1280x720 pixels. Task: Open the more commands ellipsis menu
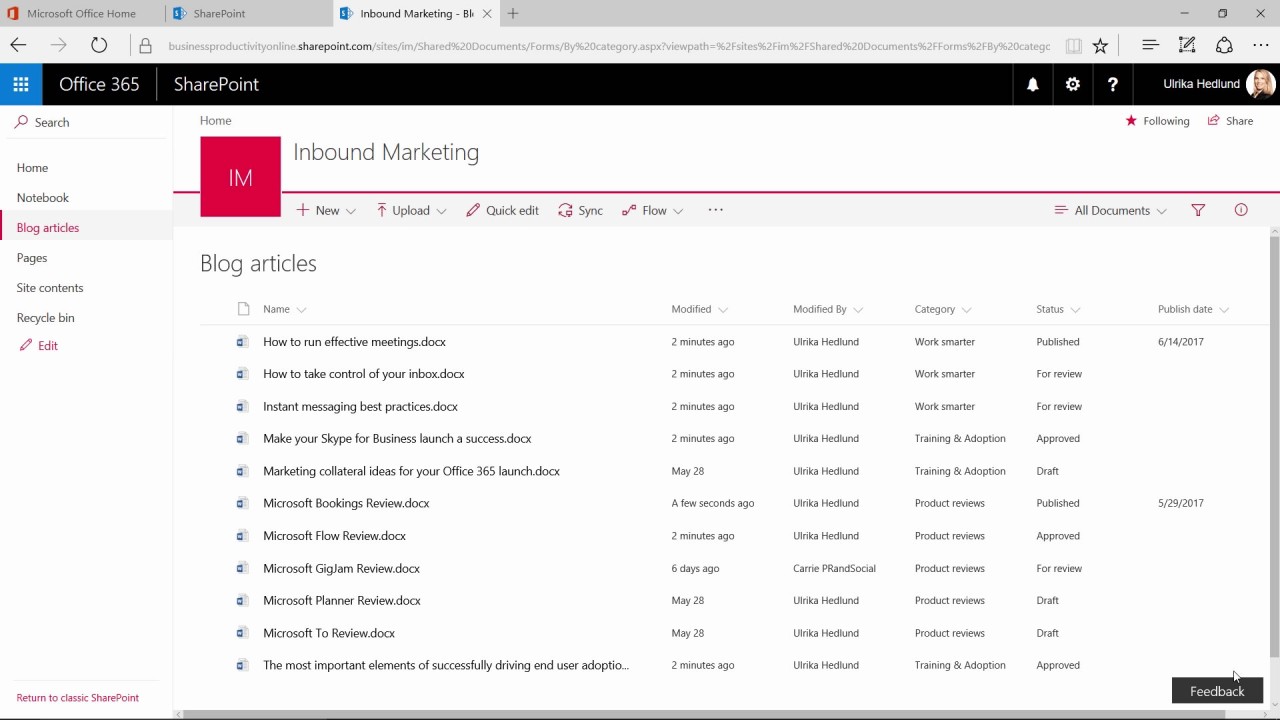[x=716, y=211]
